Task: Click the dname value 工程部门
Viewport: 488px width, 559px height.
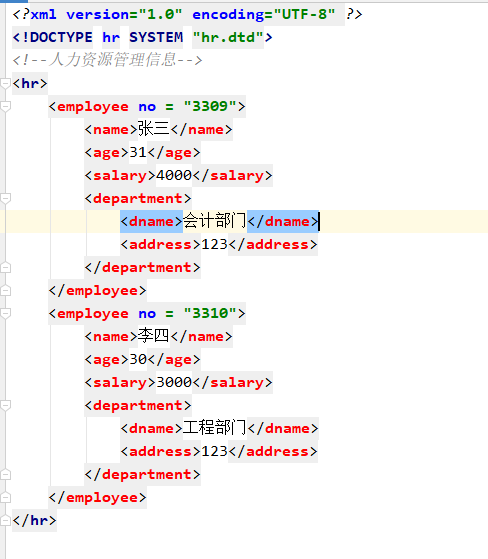Action: pos(215,428)
